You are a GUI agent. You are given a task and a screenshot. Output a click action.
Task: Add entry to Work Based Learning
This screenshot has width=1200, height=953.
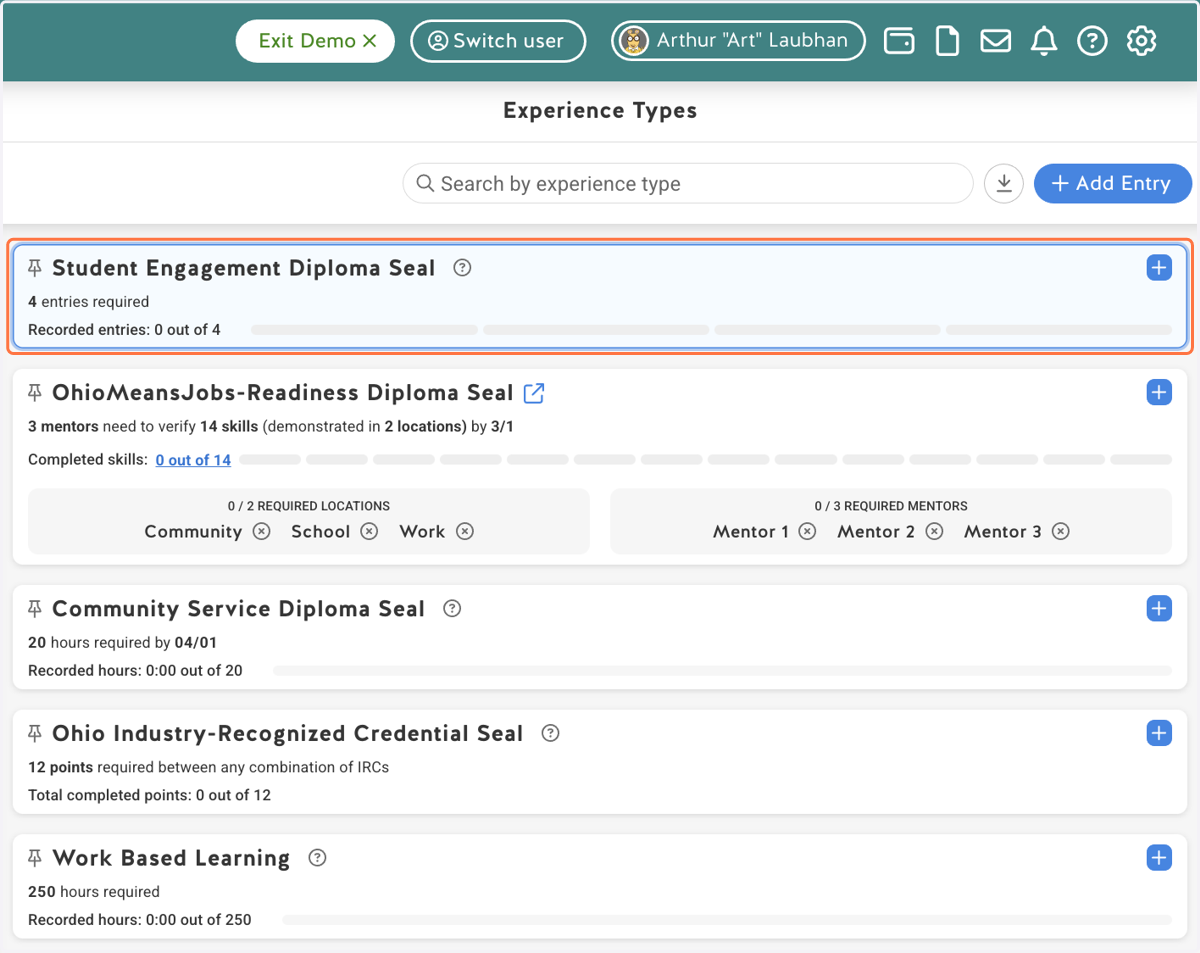1159,858
